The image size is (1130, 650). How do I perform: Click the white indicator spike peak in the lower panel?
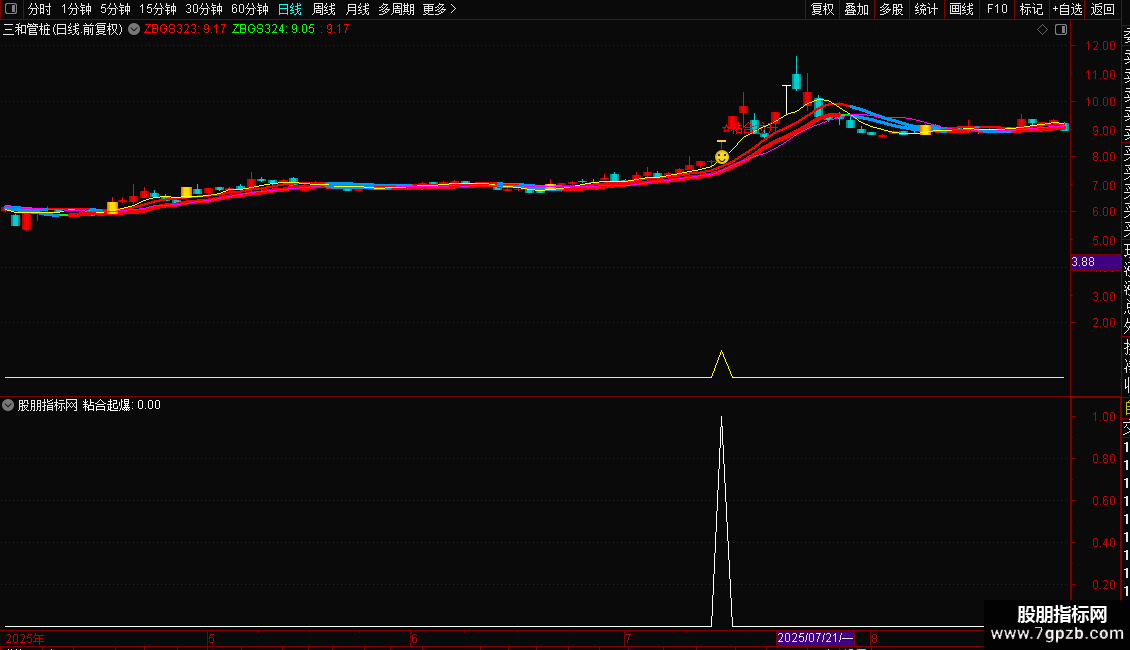pos(721,417)
